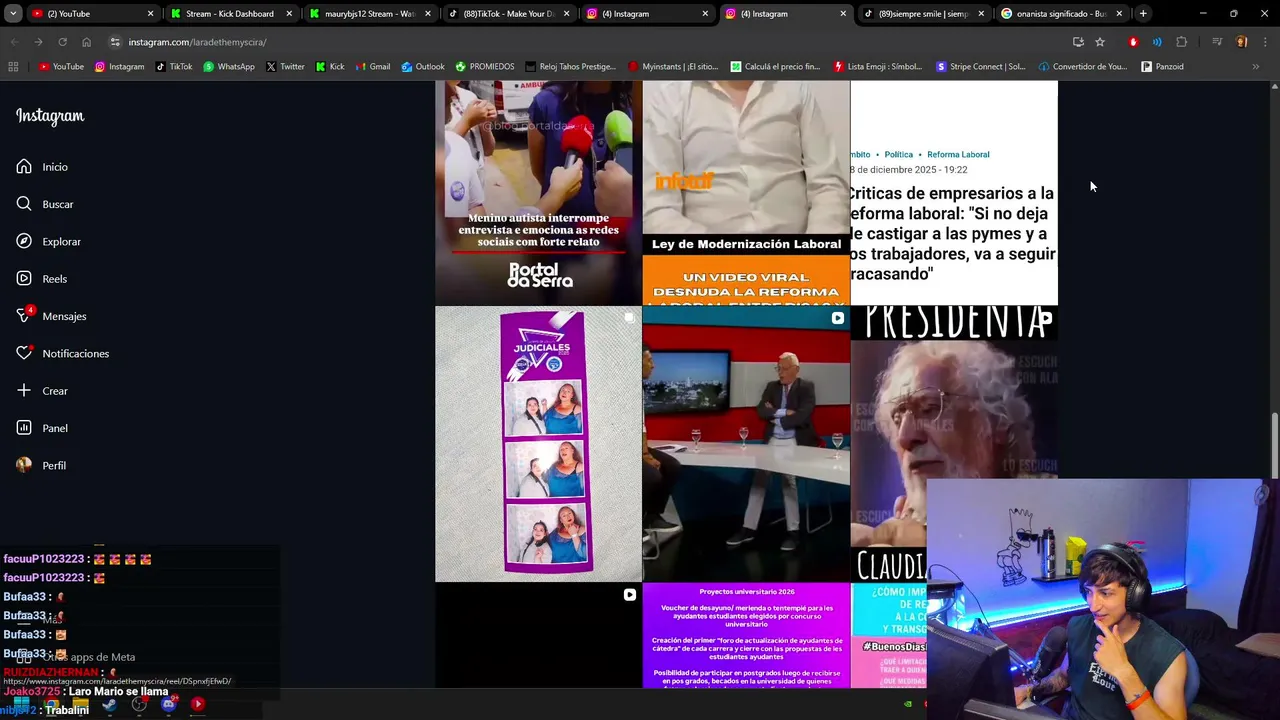Open OBS Studio from the taskbar
The height and width of the screenshot is (720, 1280).
(x=139, y=705)
